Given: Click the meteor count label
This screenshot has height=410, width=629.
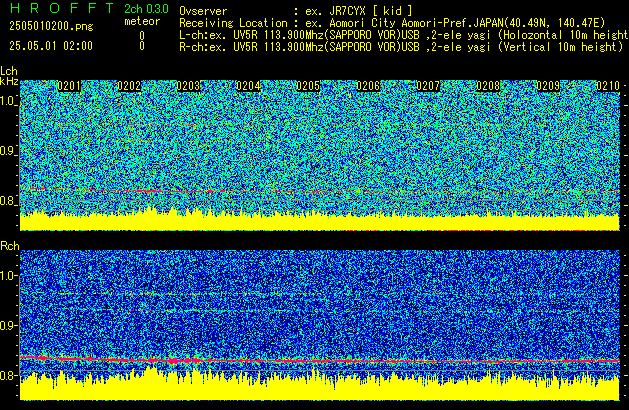Looking at the screenshot, I should click(142, 21).
